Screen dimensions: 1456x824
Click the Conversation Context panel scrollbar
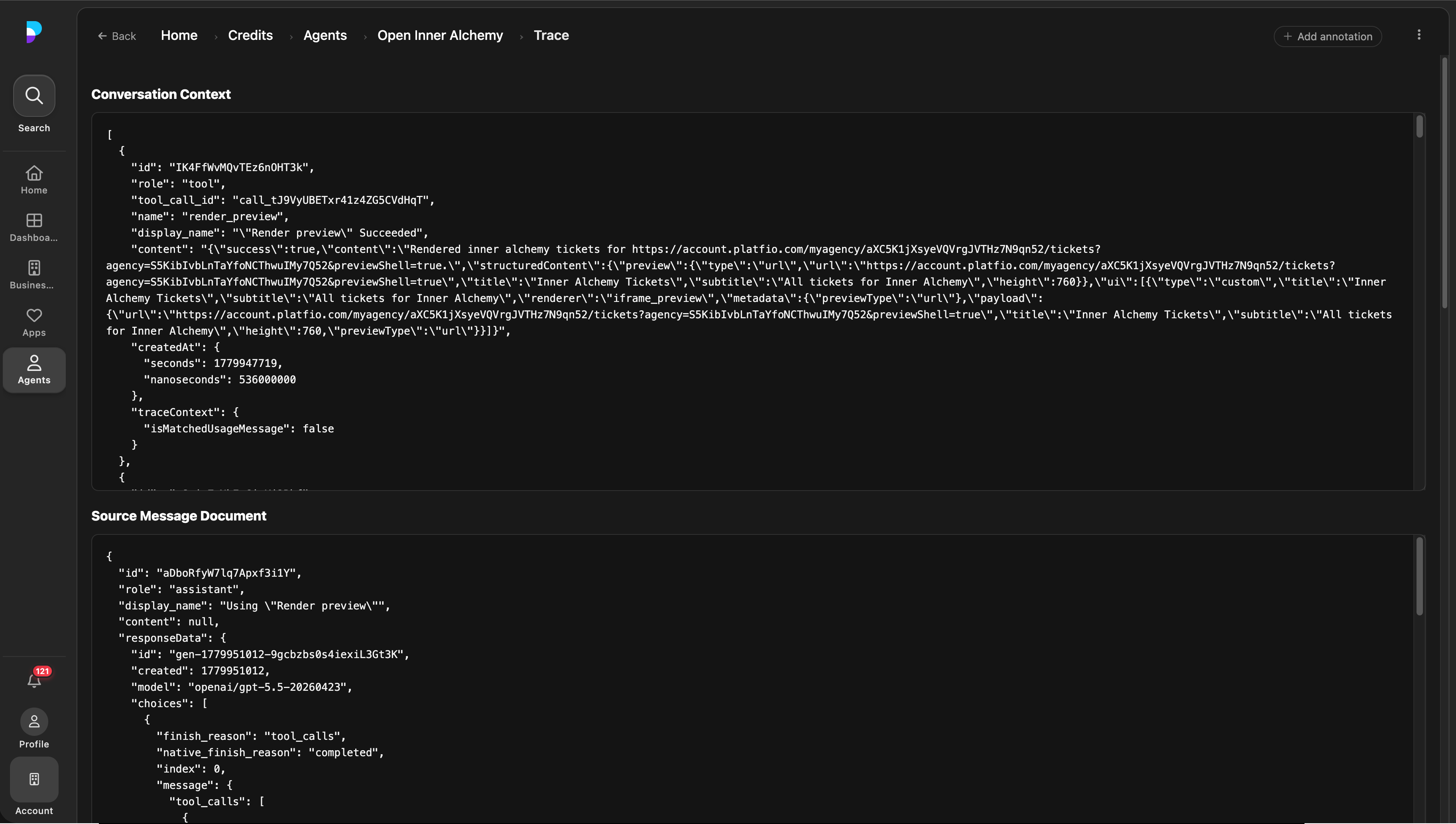(1419, 126)
